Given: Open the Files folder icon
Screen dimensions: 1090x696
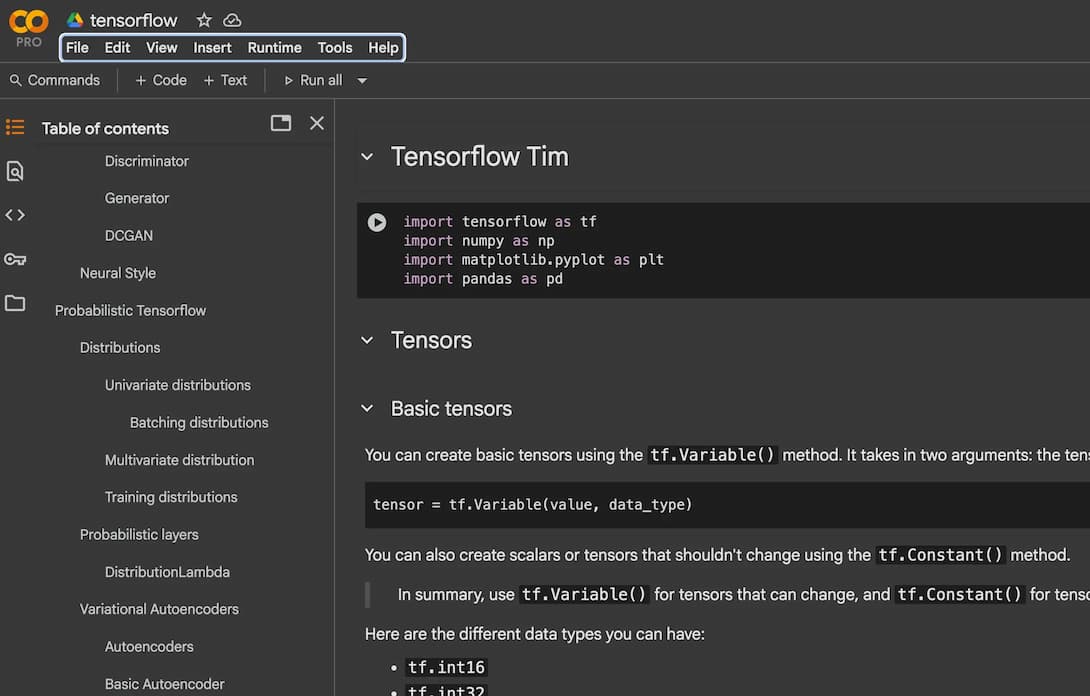Looking at the screenshot, I should 15,303.
